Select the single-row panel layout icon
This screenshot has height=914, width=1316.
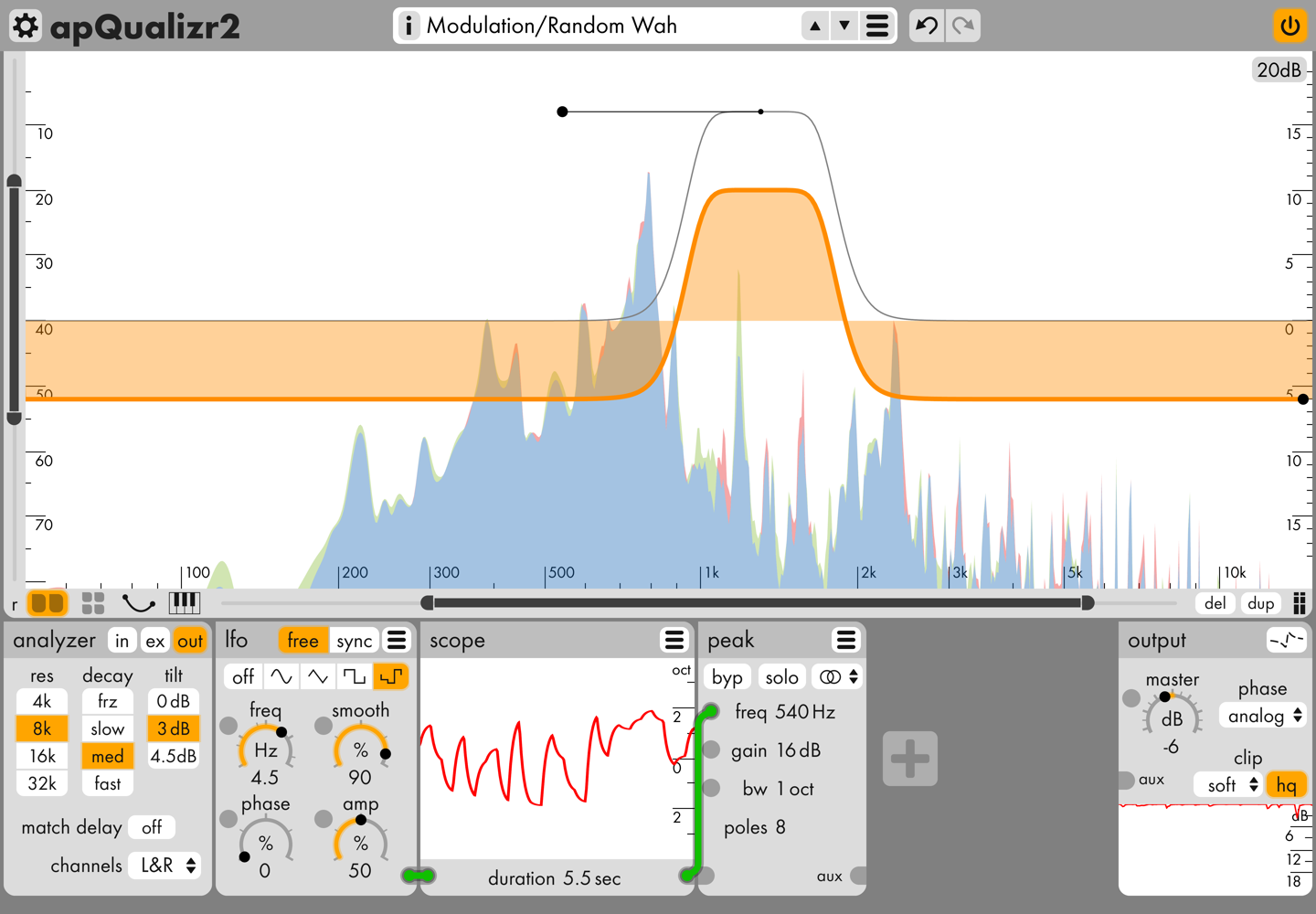pyautogui.click(x=48, y=603)
